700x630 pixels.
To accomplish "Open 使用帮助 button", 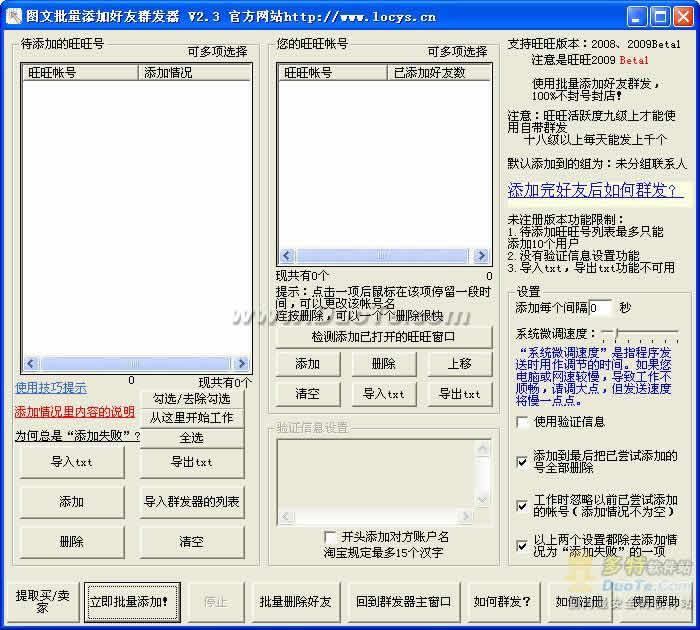I will pyautogui.click(x=655, y=602).
